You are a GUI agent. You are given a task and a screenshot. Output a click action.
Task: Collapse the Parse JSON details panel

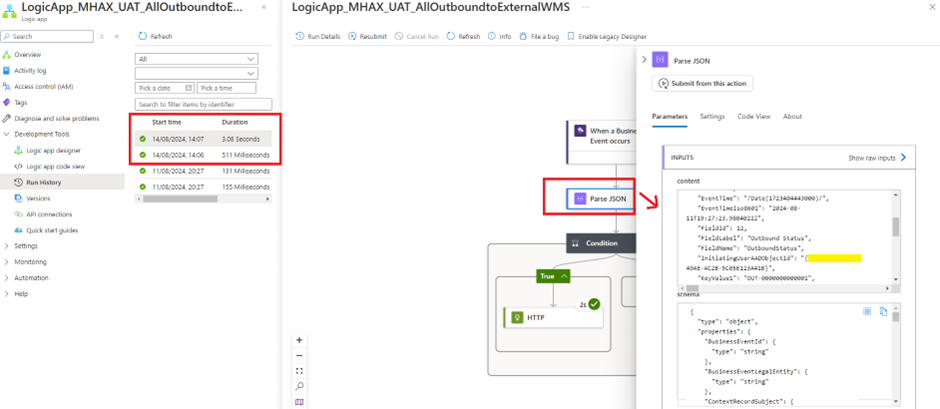pos(644,60)
